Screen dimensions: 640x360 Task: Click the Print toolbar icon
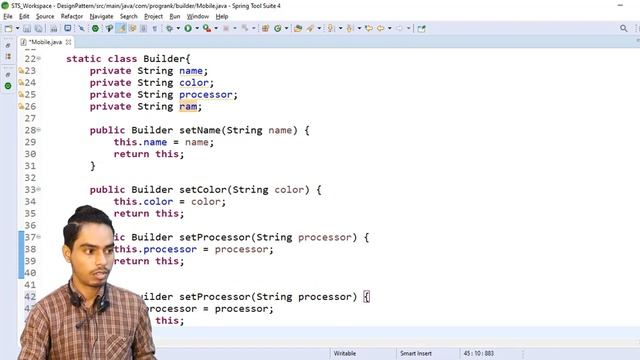(x=53, y=28)
